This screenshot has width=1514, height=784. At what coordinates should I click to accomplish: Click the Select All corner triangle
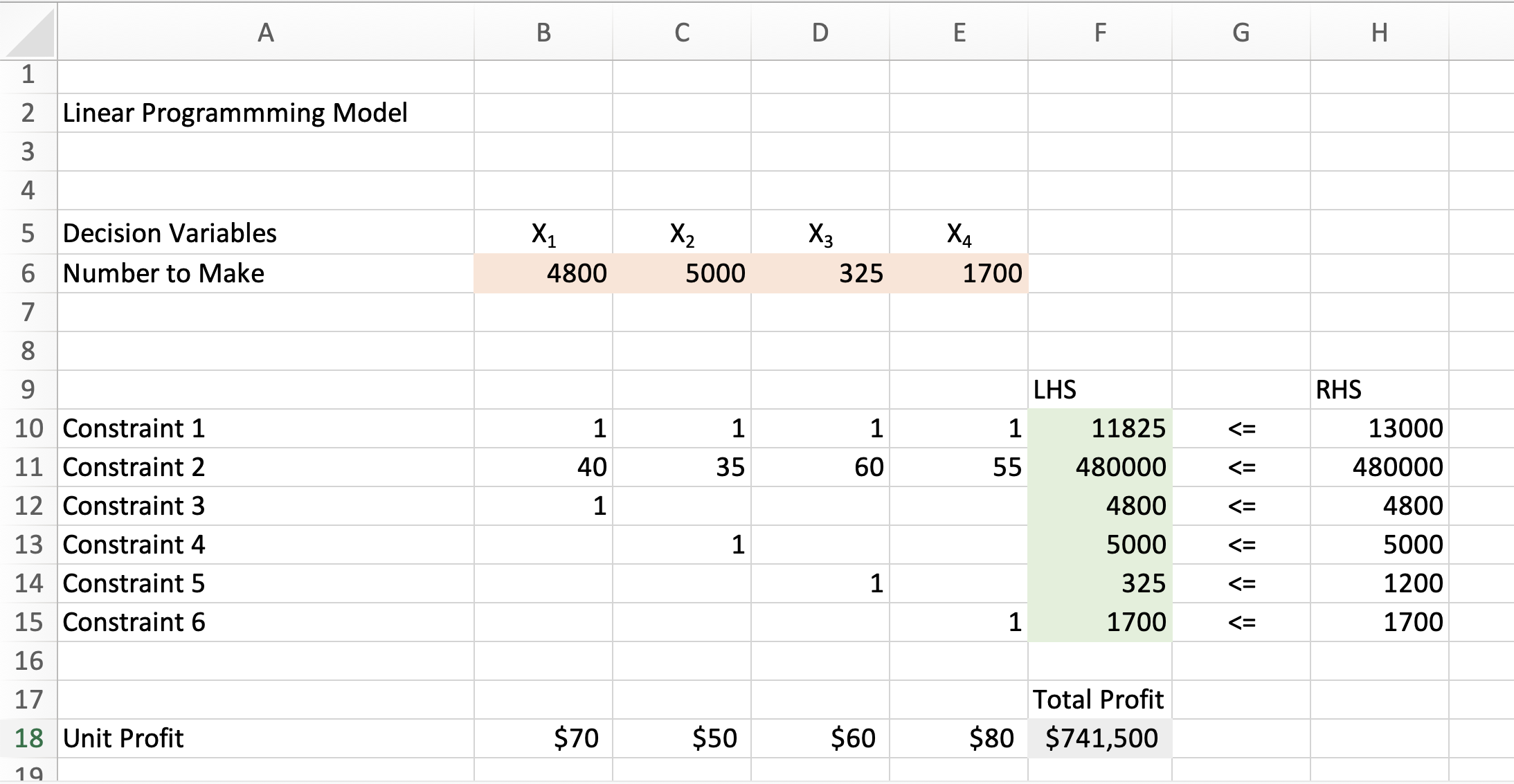coord(28,31)
